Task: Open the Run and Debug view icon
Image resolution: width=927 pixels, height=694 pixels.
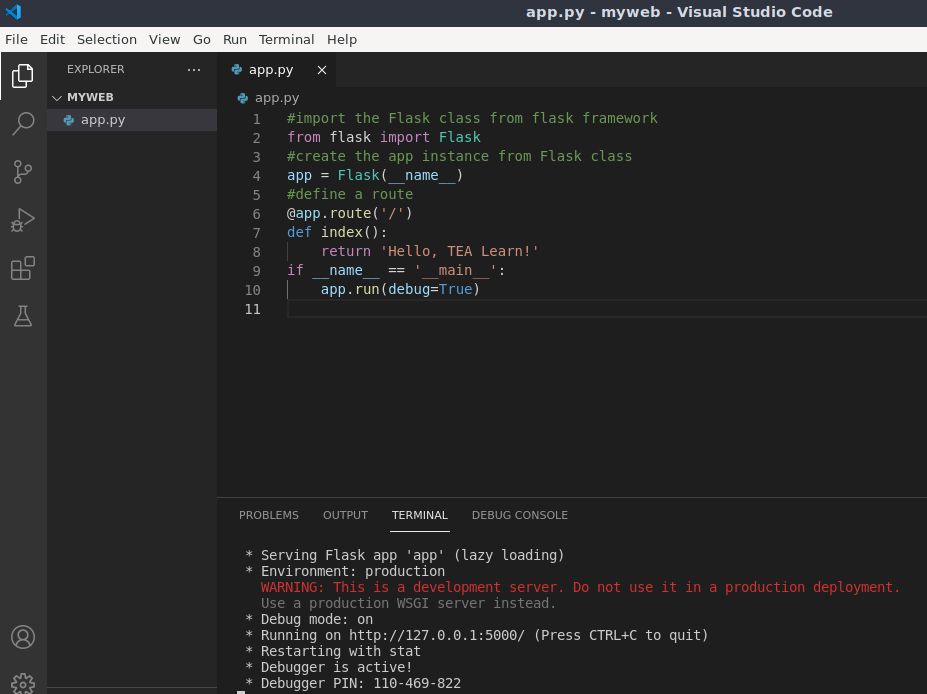Action: click(22, 220)
